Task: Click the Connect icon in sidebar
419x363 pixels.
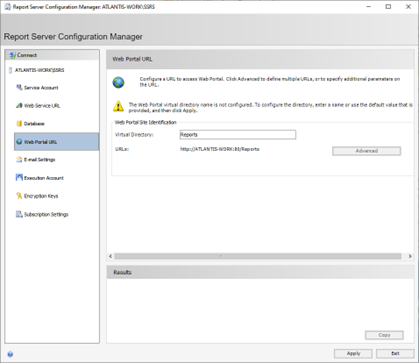Action: (x=13, y=55)
